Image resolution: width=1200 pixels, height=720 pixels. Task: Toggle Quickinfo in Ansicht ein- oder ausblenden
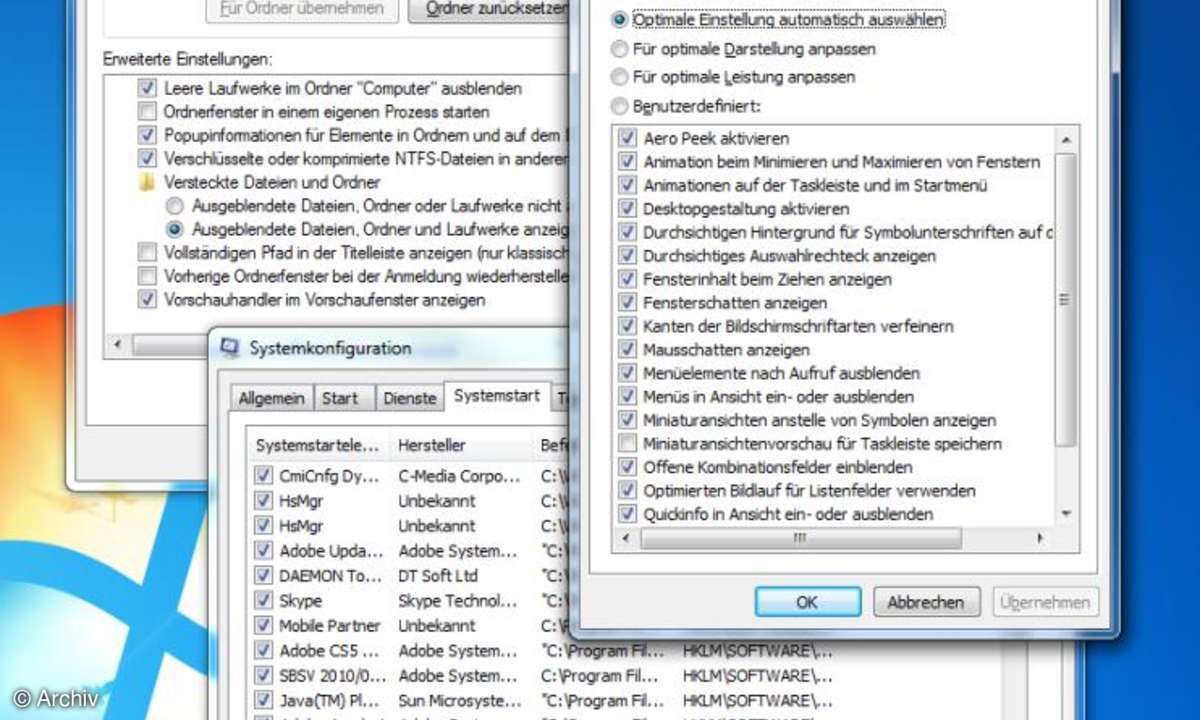pos(627,514)
